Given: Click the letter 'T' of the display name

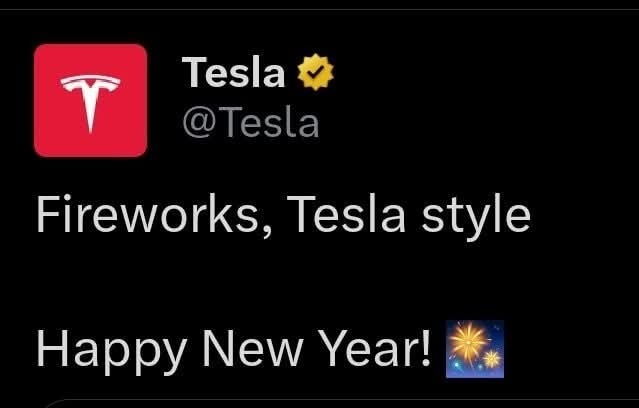Looking at the screenshot, I should [192, 73].
